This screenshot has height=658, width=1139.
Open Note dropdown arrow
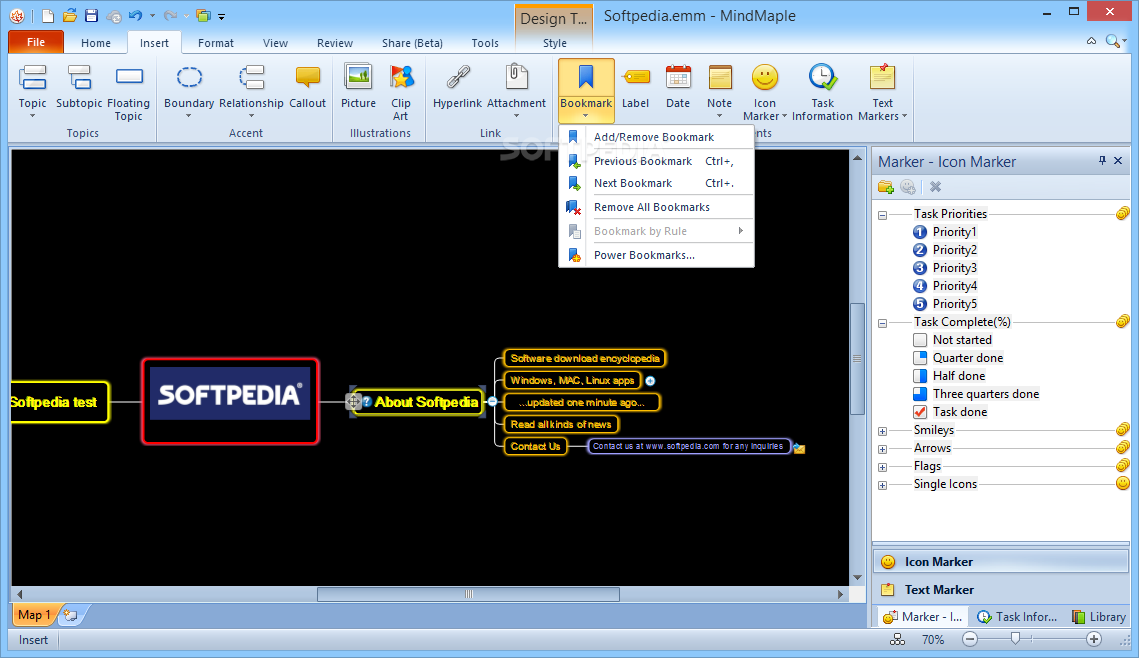(x=720, y=115)
